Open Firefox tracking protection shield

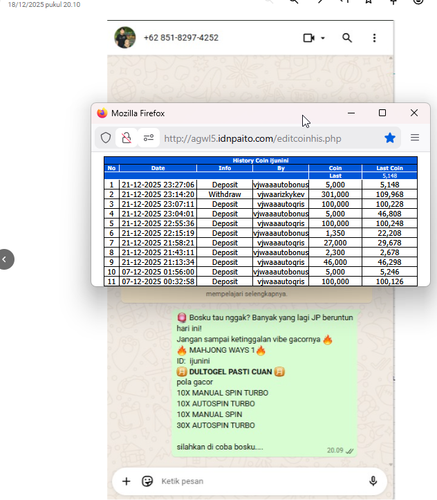coord(106,138)
